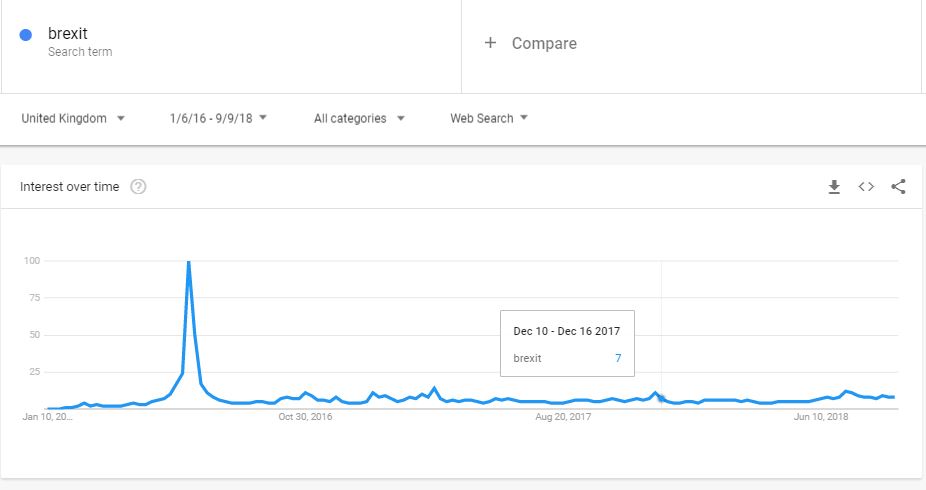The image size is (926, 490).
Task: Click the brexit value 7 in tooltip
Action: [618, 358]
